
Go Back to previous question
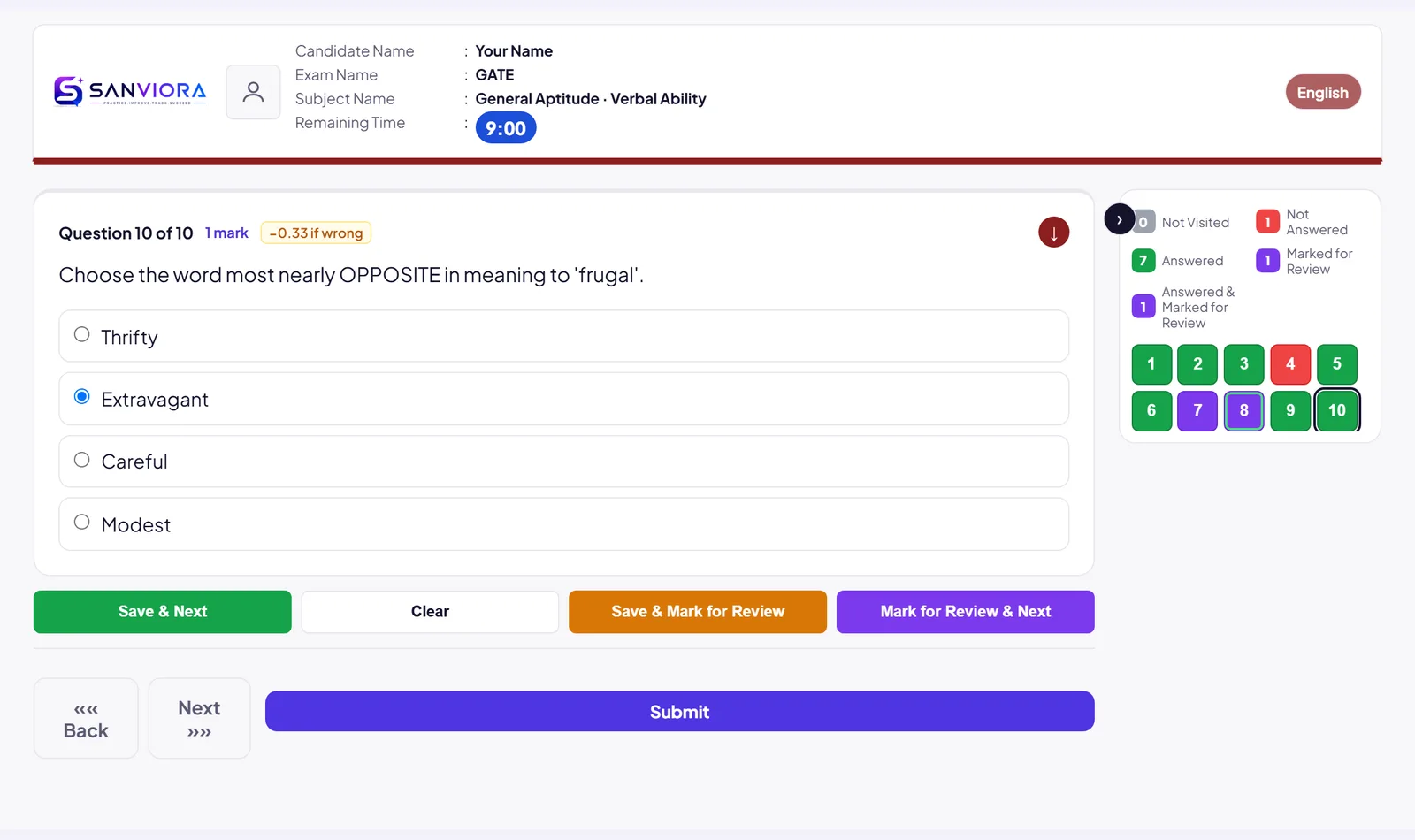click(x=86, y=719)
